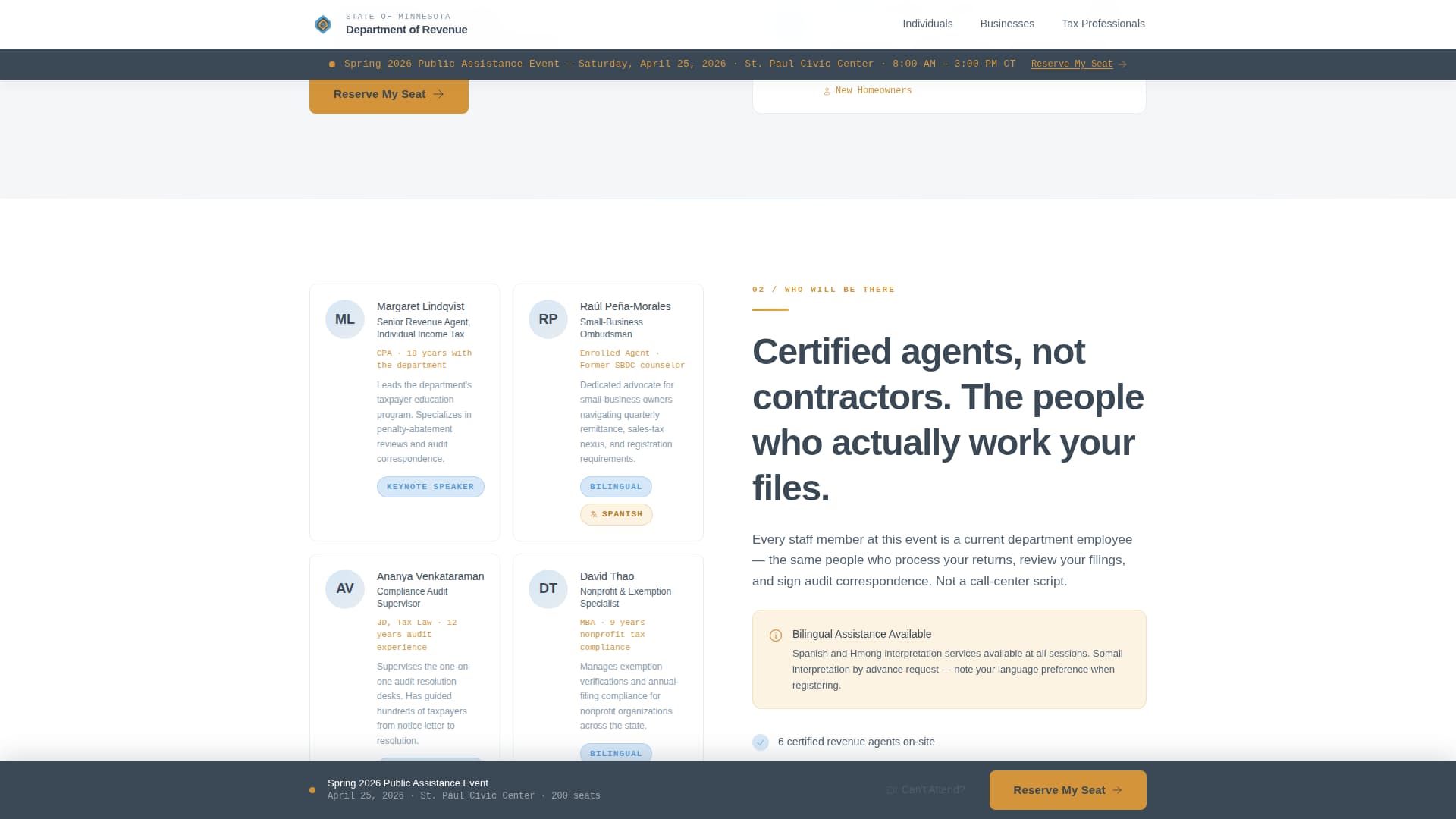Go to Tax Professionals section
Viewport: 1456px width, 819px height.
click(x=1103, y=24)
